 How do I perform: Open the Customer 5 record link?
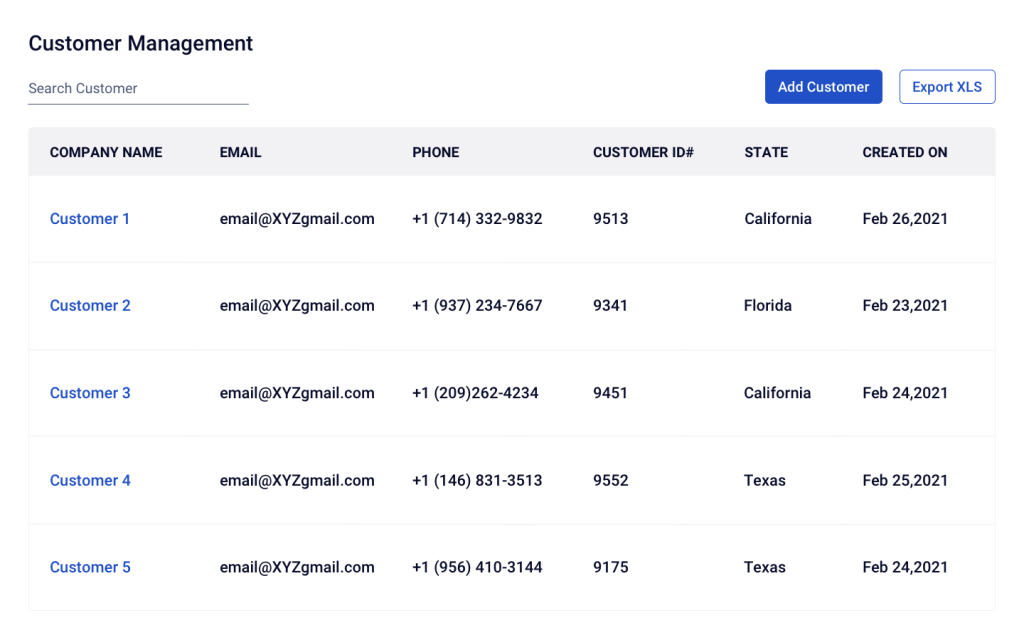(x=90, y=567)
